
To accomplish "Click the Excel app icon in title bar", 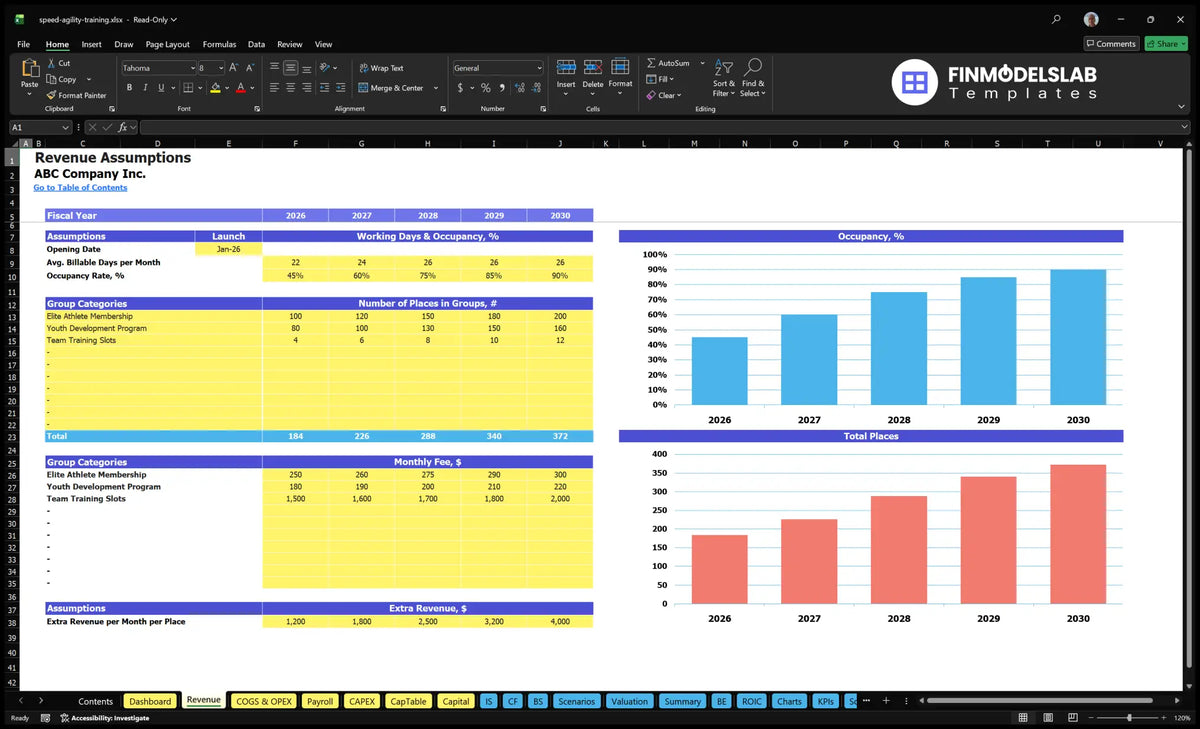I will [x=19, y=19].
